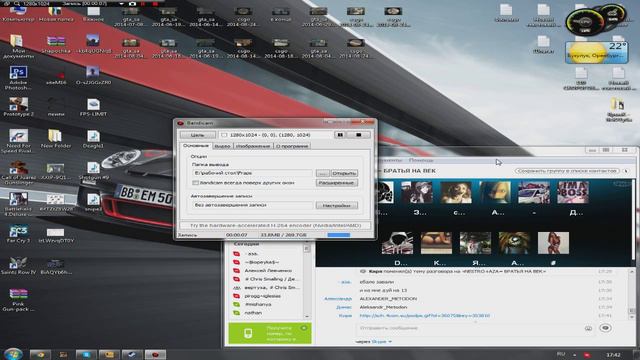The width and height of the screenshot is (640, 360).
Task: Click the browse '...' button for output folder
Action: pyautogui.click(x=322, y=173)
